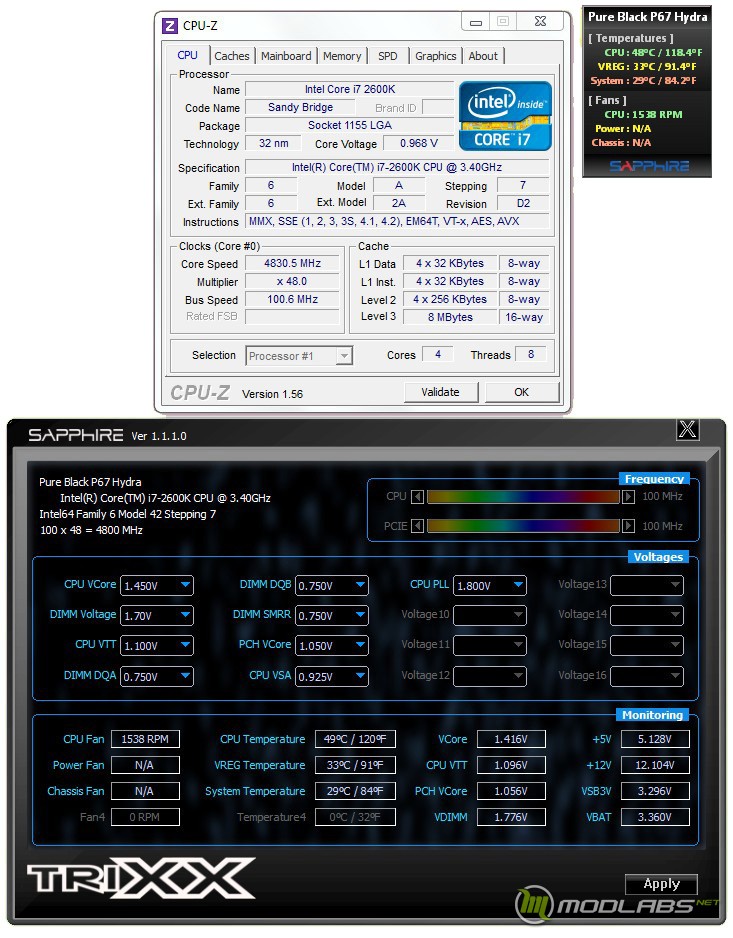Click the VBAT 3.360V monitoring value
The image size is (733, 938).
655,817
